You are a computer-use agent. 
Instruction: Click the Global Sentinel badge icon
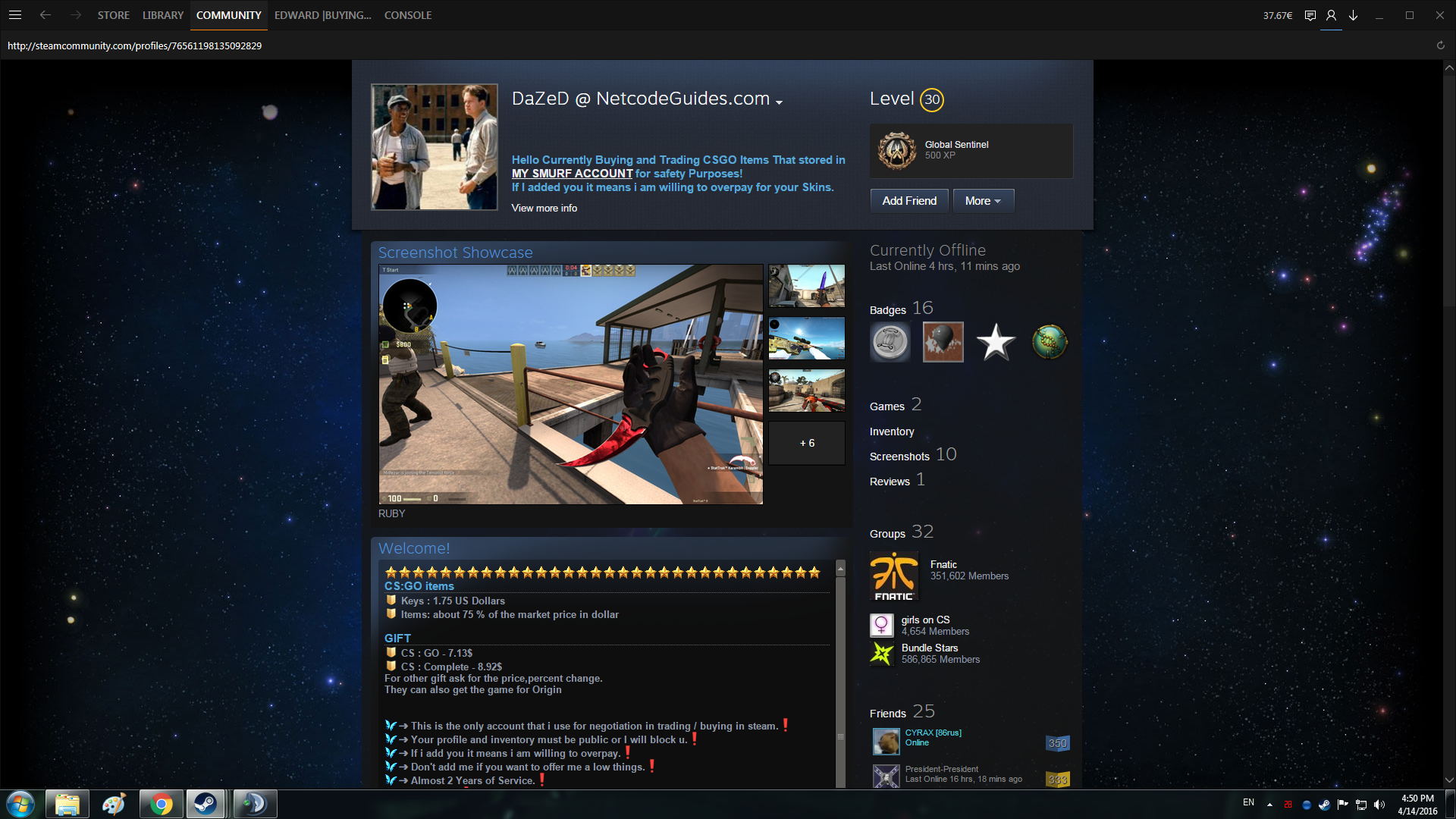[896, 150]
